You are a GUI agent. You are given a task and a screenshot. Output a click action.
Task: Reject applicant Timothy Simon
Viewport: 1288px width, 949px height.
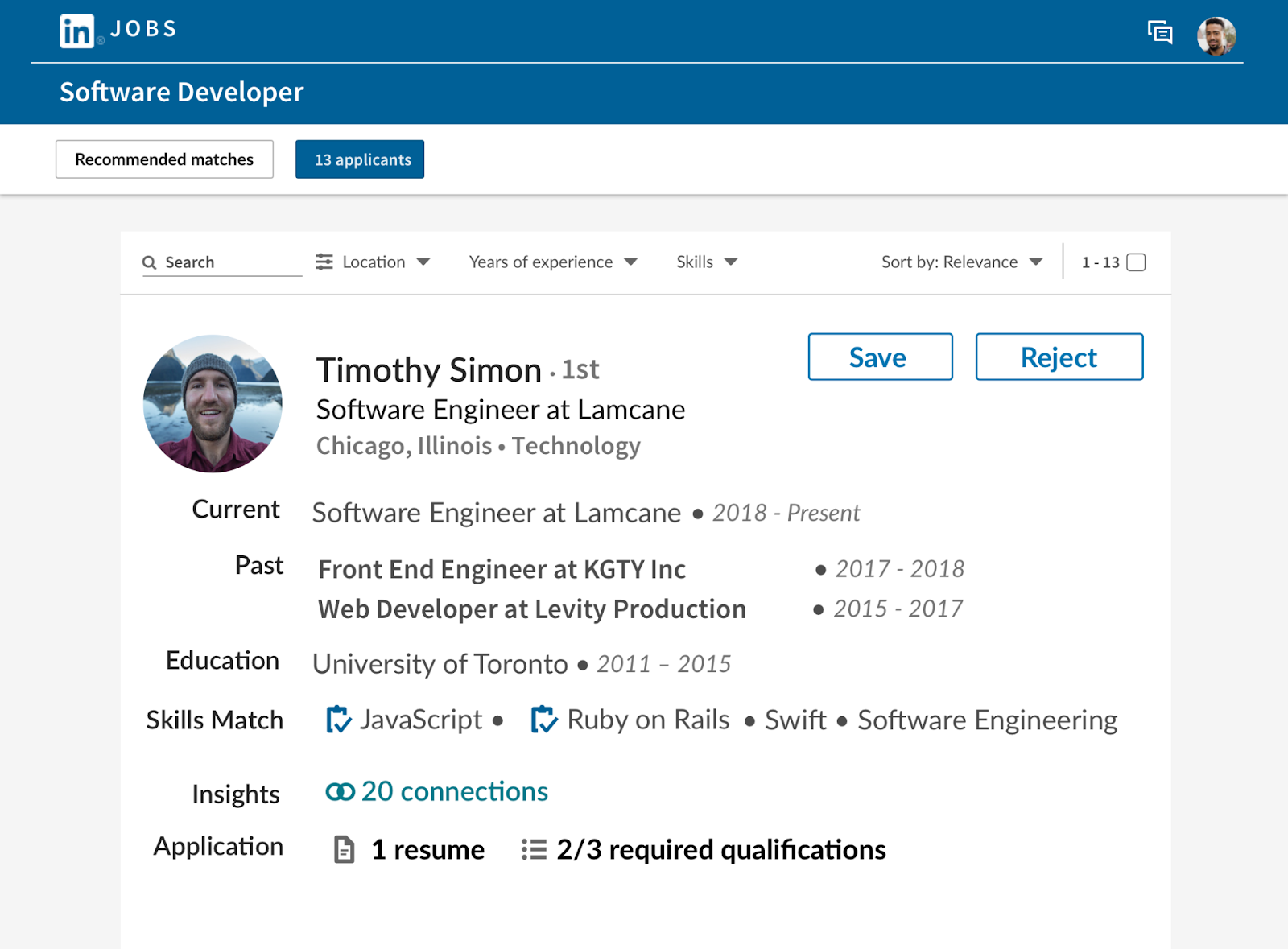1059,357
